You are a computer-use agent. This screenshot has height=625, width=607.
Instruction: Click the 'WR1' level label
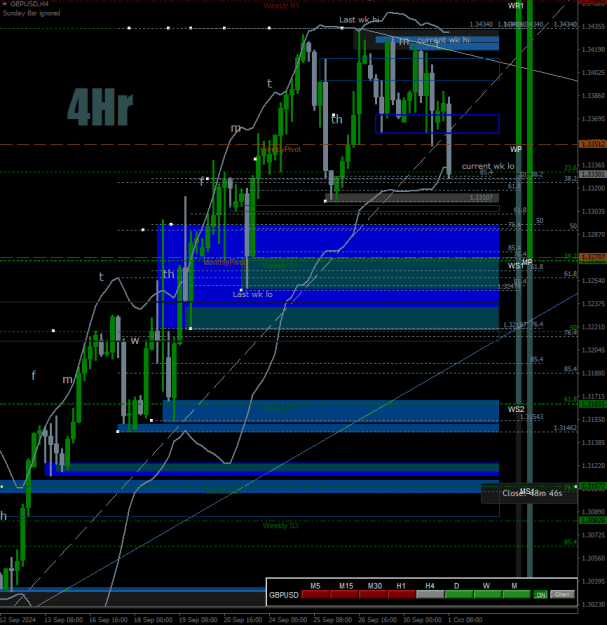[x=516, y=6]
